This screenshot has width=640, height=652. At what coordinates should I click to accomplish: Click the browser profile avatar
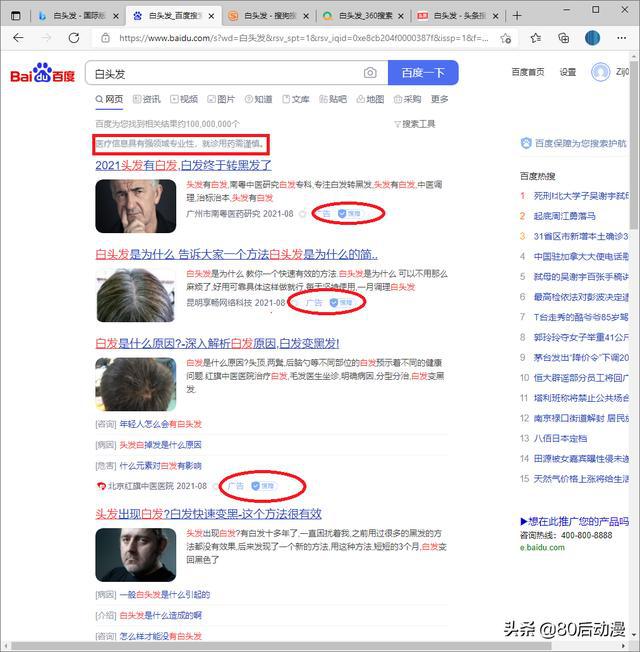point(592,38)
